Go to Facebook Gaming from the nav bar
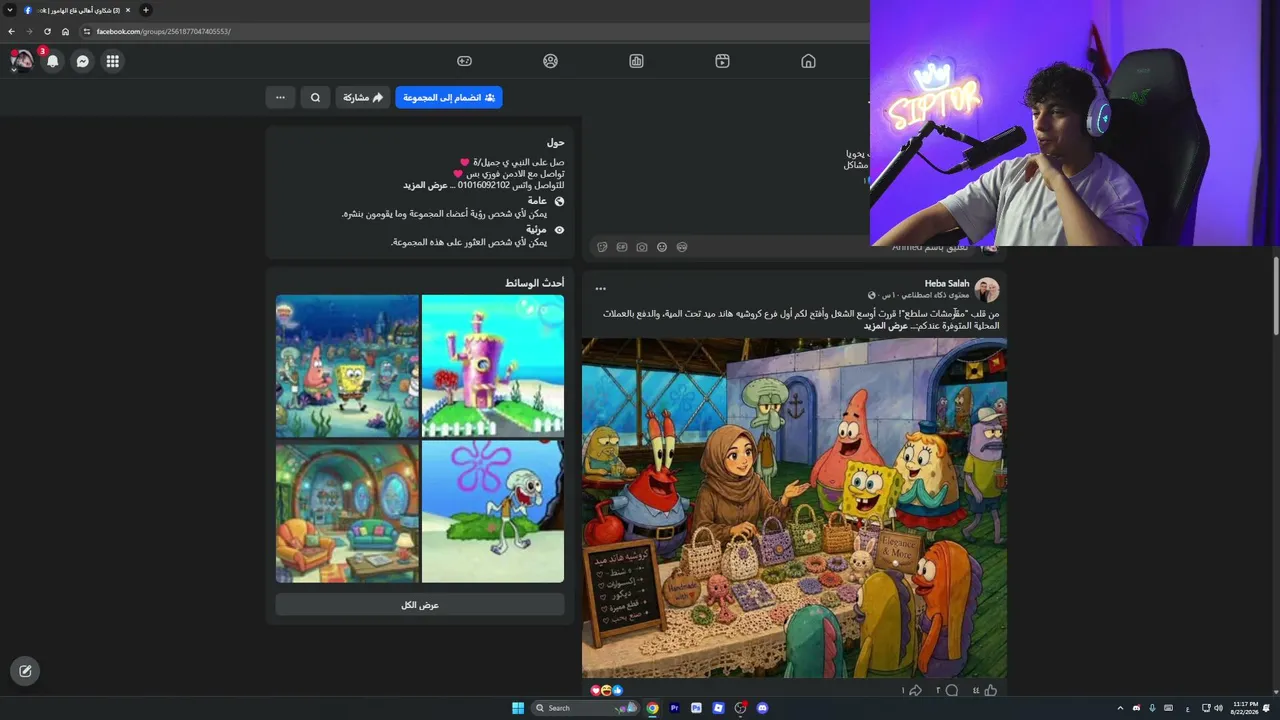The width and height of the screenshot is (1280, 720). (x=464, y=61)
